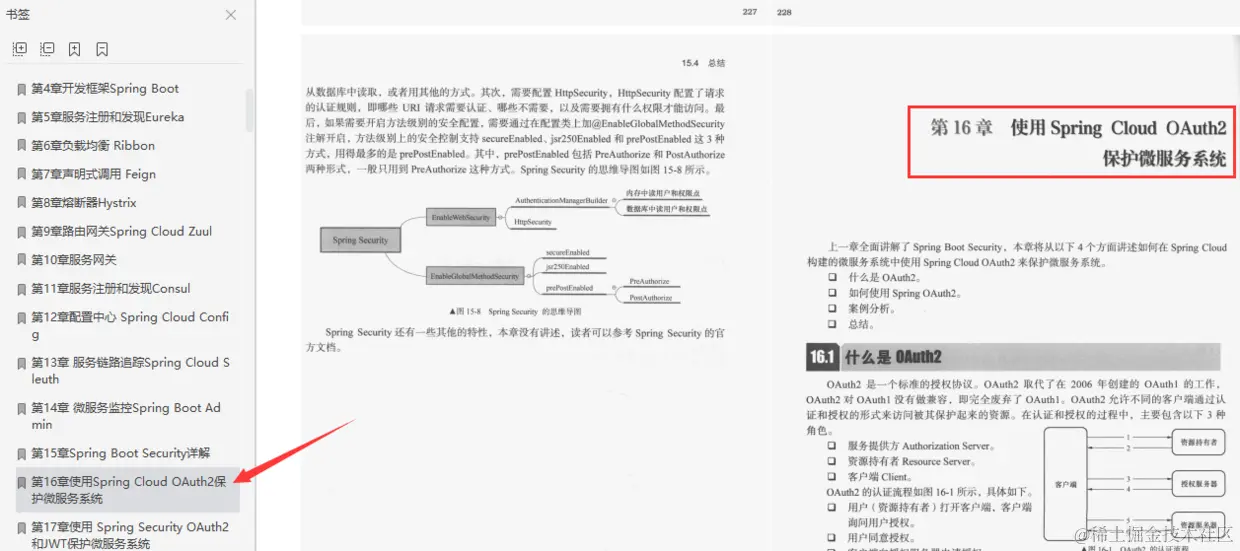Select 第13章 服务链路追踪Spring Cloud Sleuth

point(130,371)
